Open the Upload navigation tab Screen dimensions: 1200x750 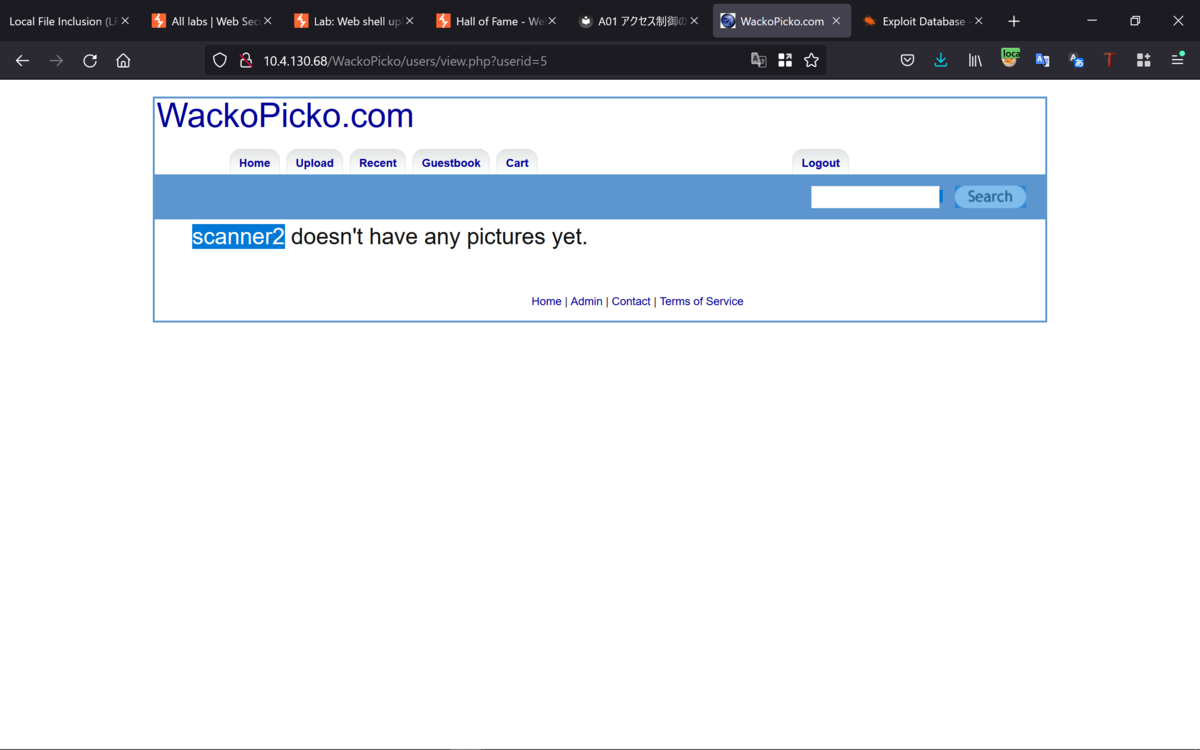314,163
